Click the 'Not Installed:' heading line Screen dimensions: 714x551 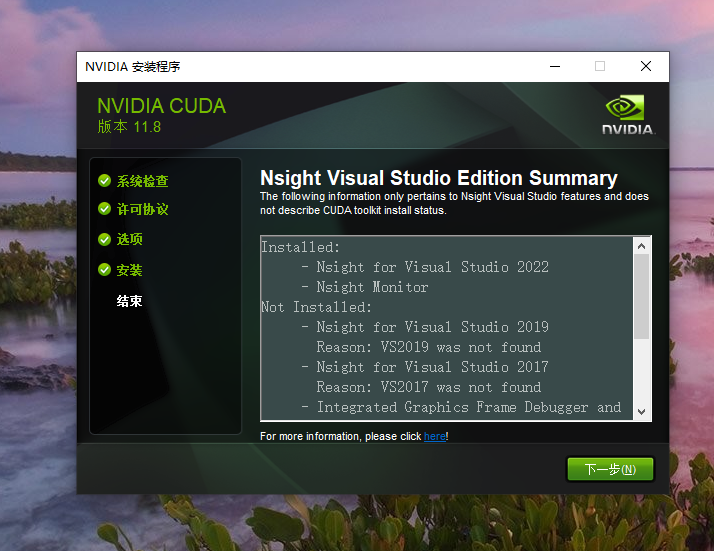click(x=316, y=307)
